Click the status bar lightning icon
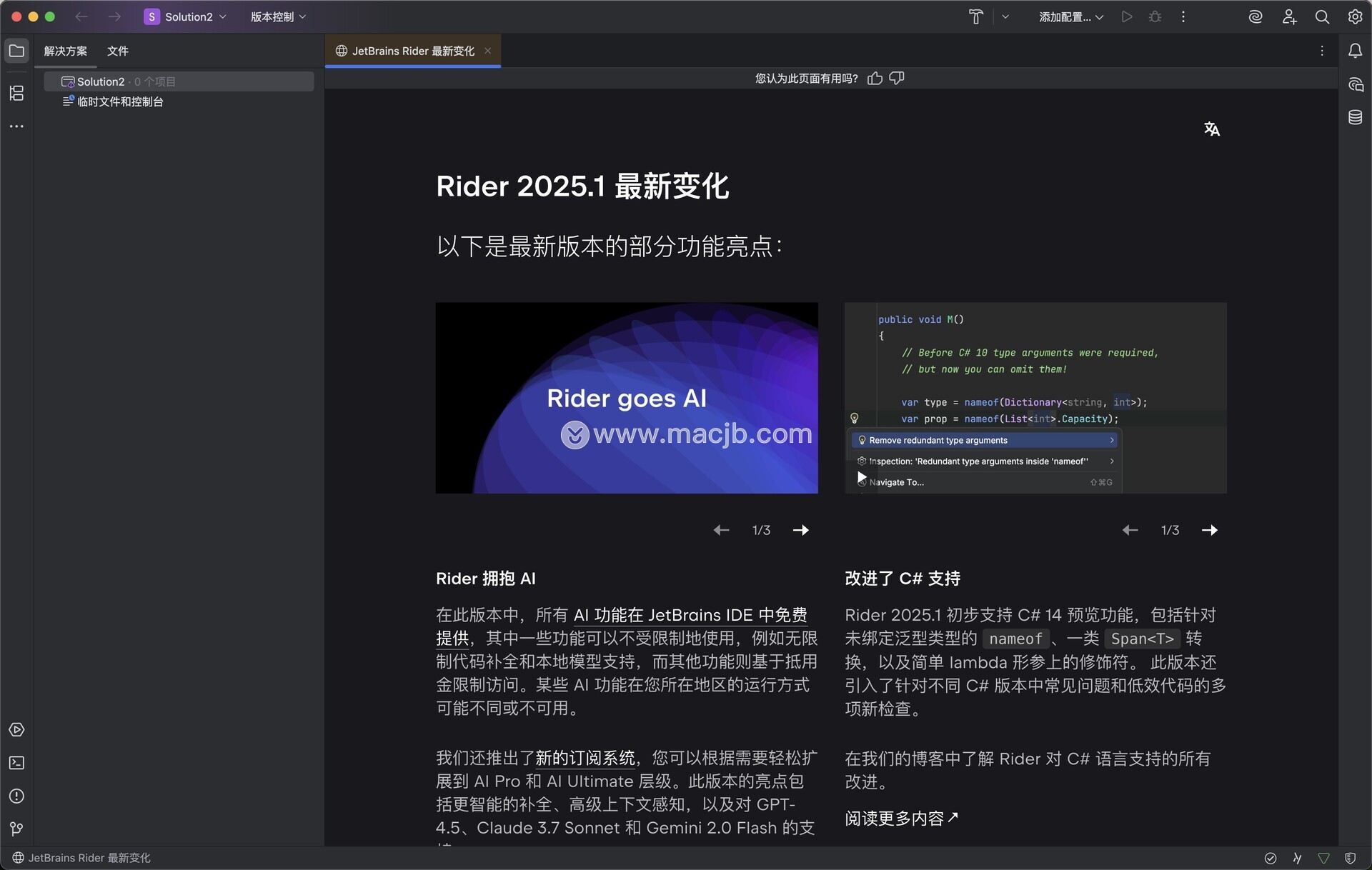The height and width of the screenshot is (870, 1372). (x=1297, y=858)
